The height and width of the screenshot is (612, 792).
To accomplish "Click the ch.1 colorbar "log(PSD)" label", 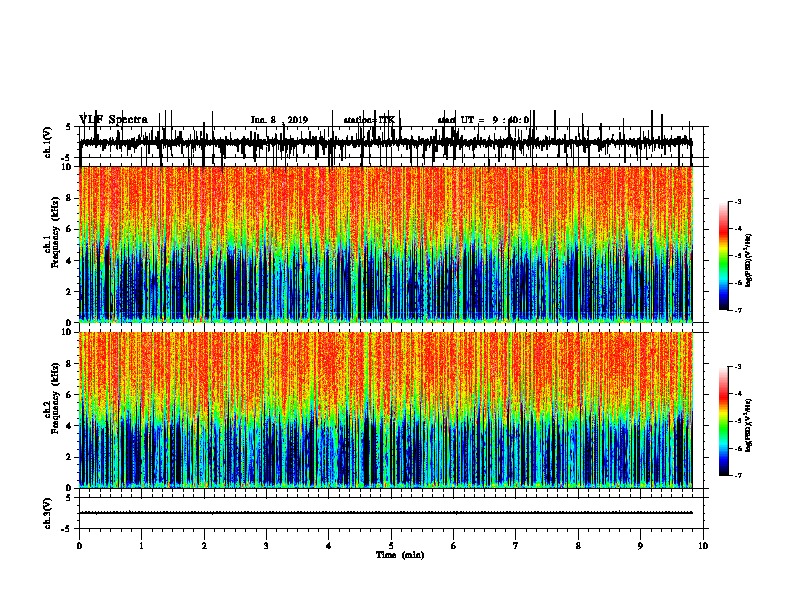I will pos(749,261).
